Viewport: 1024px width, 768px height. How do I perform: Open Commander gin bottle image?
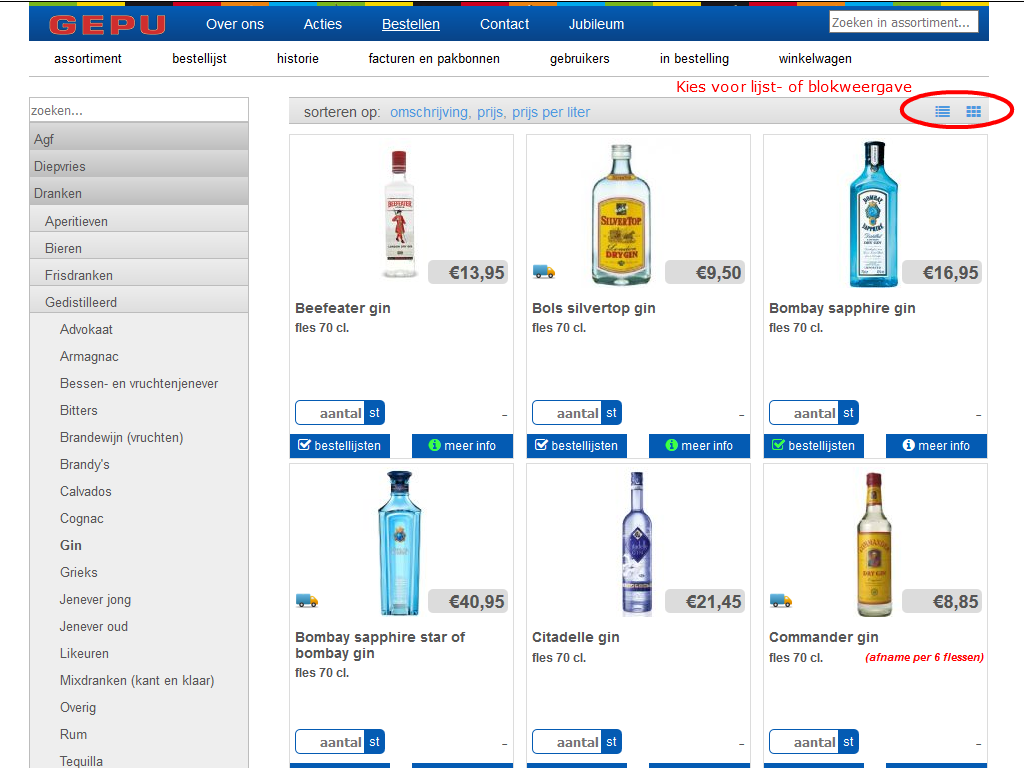click(874, 544)
